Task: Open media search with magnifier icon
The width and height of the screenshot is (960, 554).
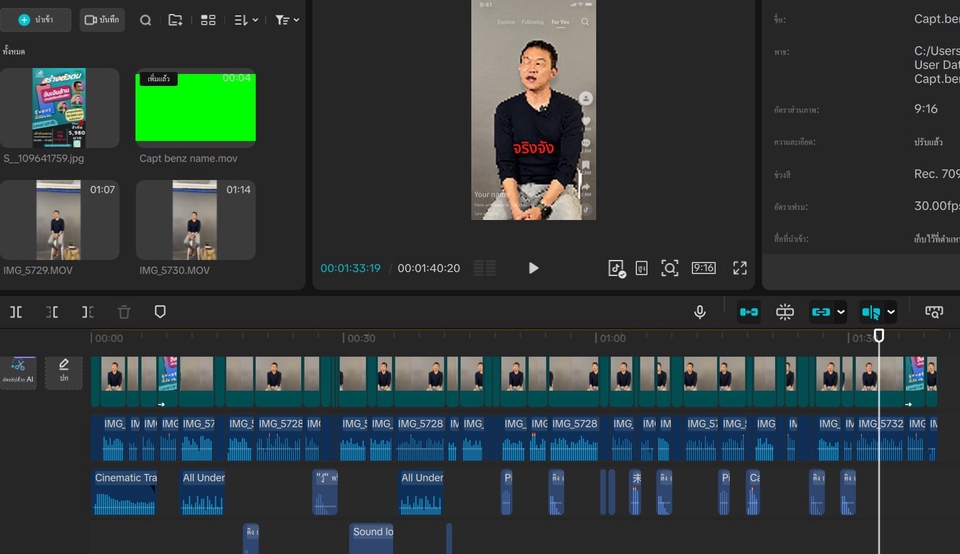Action: click(x=145, y=20)
